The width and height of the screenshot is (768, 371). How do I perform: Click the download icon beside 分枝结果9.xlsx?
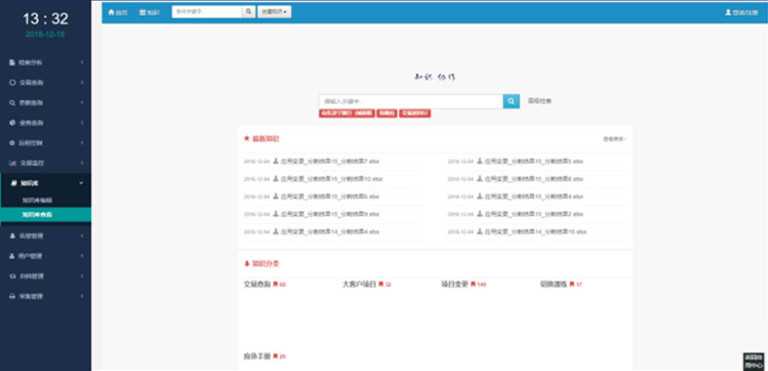(x=276, y=214)
